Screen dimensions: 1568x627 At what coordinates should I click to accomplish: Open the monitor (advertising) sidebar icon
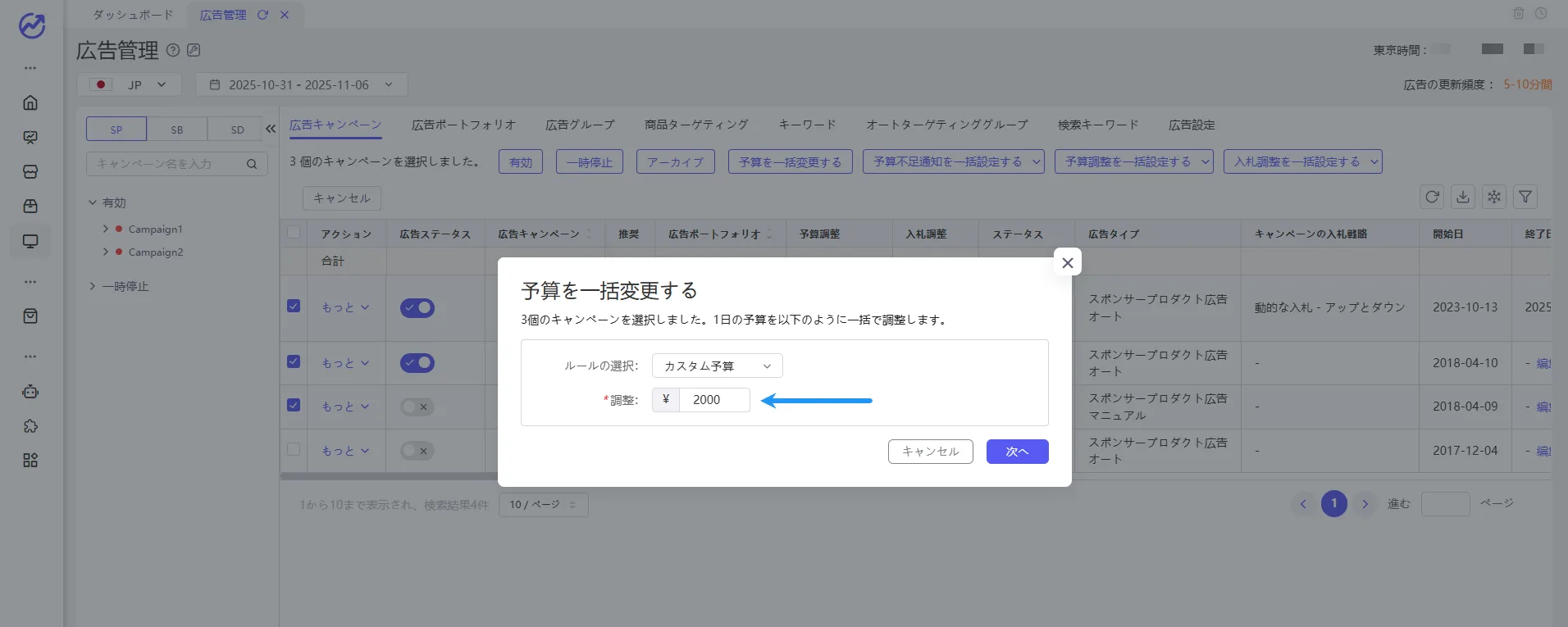(30, 241)
